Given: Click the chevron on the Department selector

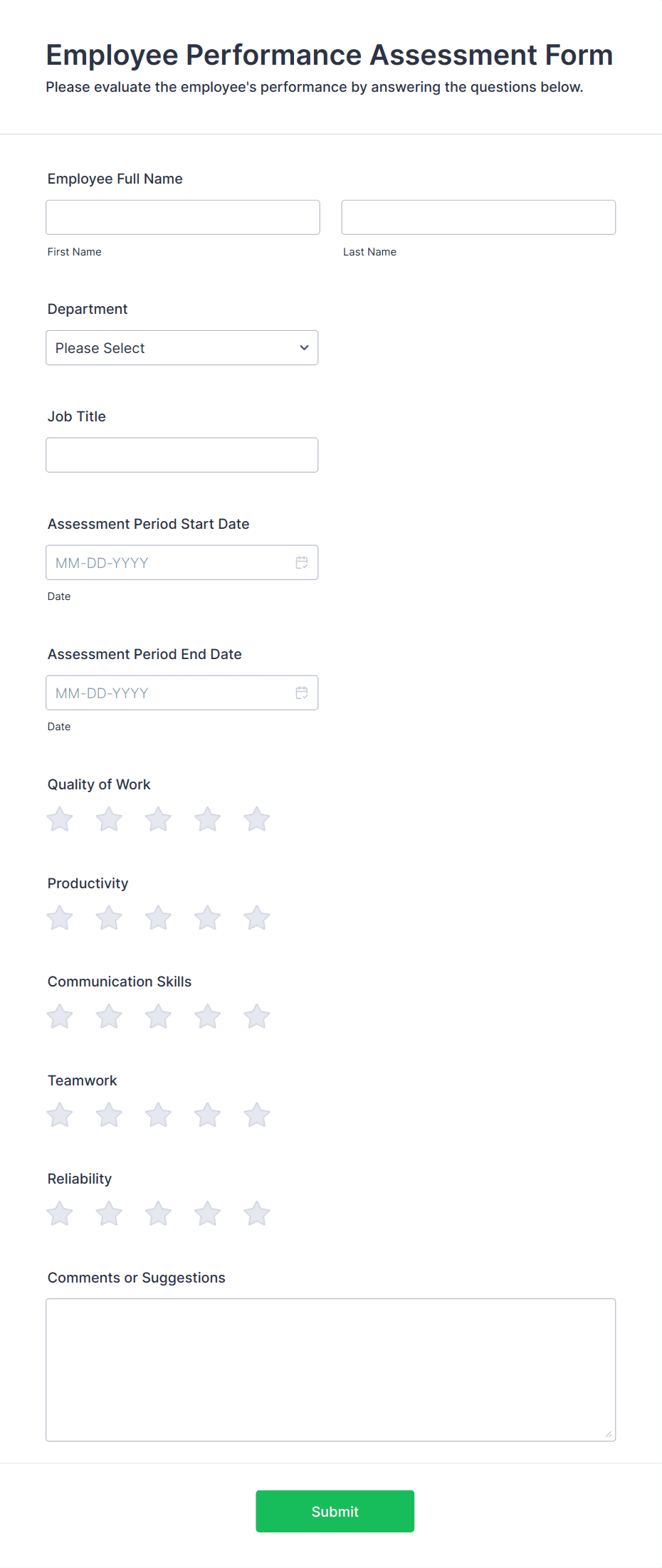Looking at the screenshot, I should click(303, 347).
